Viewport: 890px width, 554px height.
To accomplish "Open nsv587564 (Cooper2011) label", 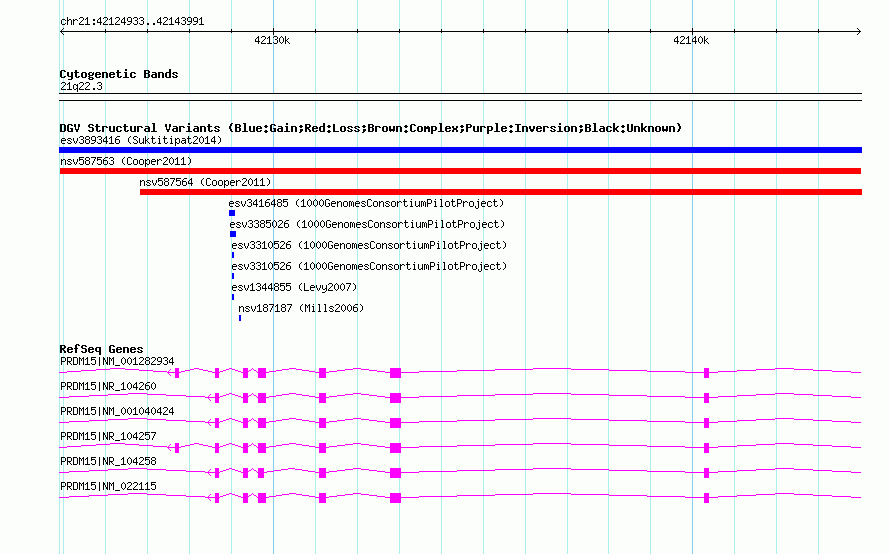I will [x=205, y=182].
